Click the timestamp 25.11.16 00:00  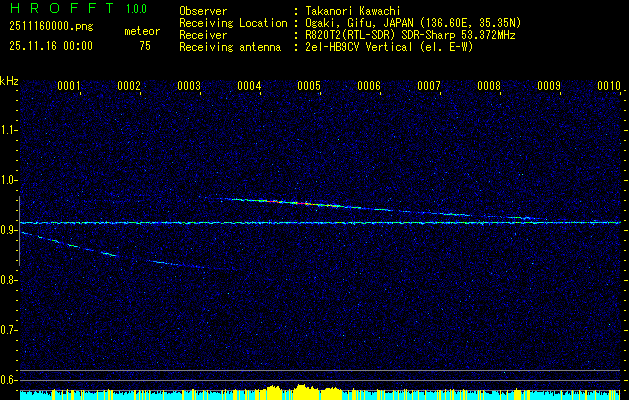[51, 46]
